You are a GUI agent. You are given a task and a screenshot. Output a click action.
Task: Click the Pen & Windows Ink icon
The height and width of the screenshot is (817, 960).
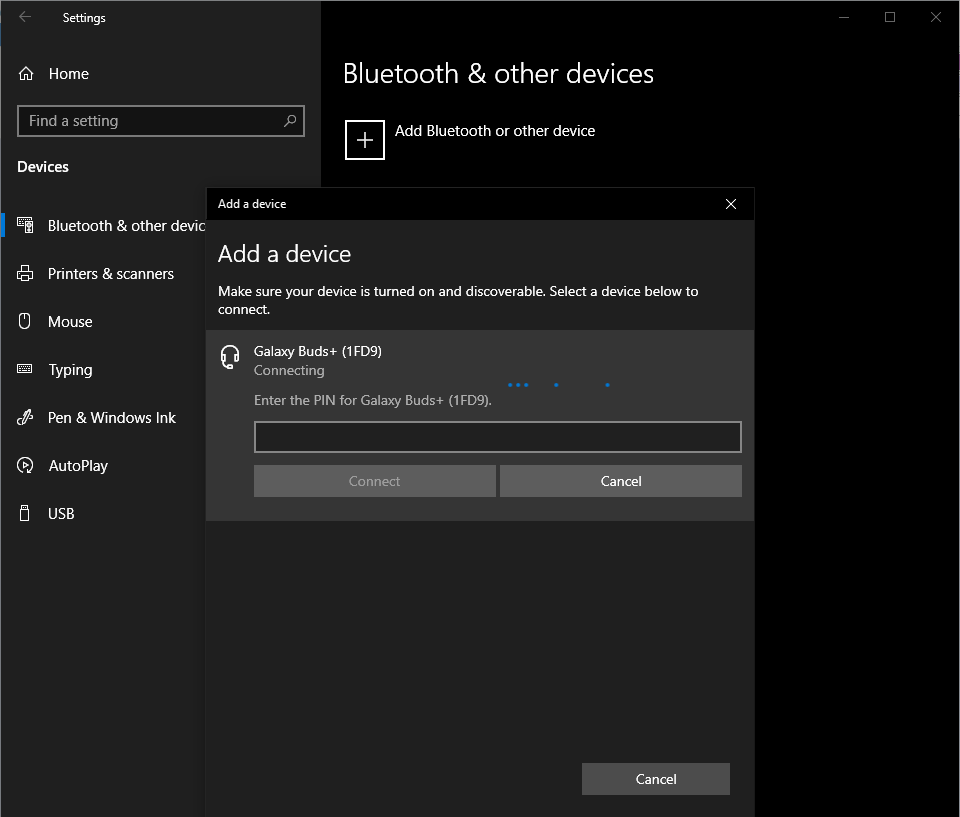(26, 418)
